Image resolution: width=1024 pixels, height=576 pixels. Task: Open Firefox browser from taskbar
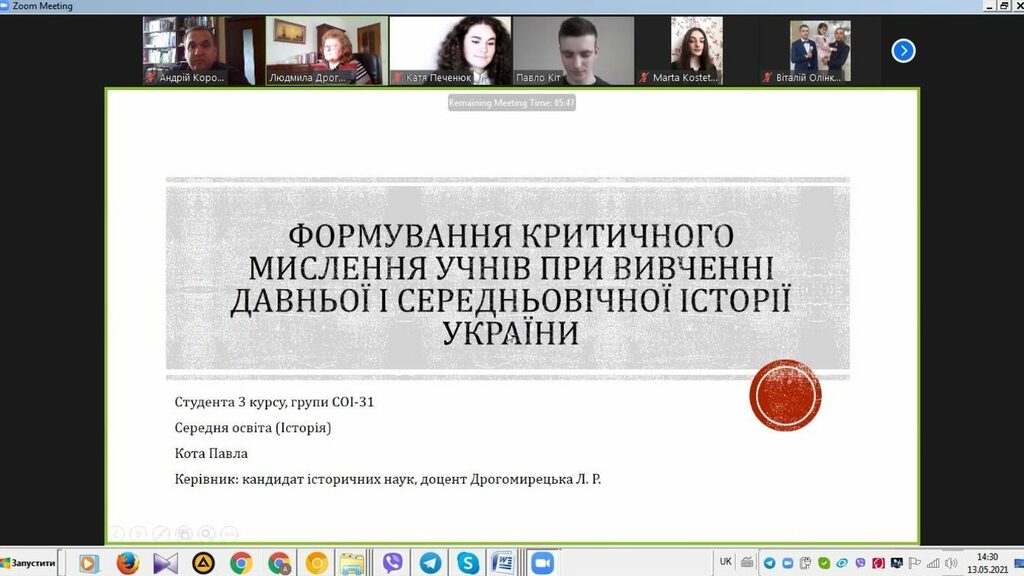coord(127,563)
